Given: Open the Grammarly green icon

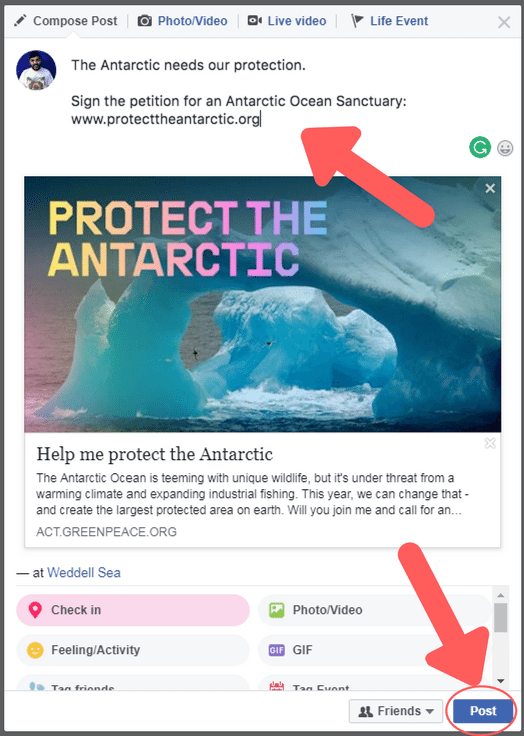Looking at the screenshot, I should click(x=480, y=147).
